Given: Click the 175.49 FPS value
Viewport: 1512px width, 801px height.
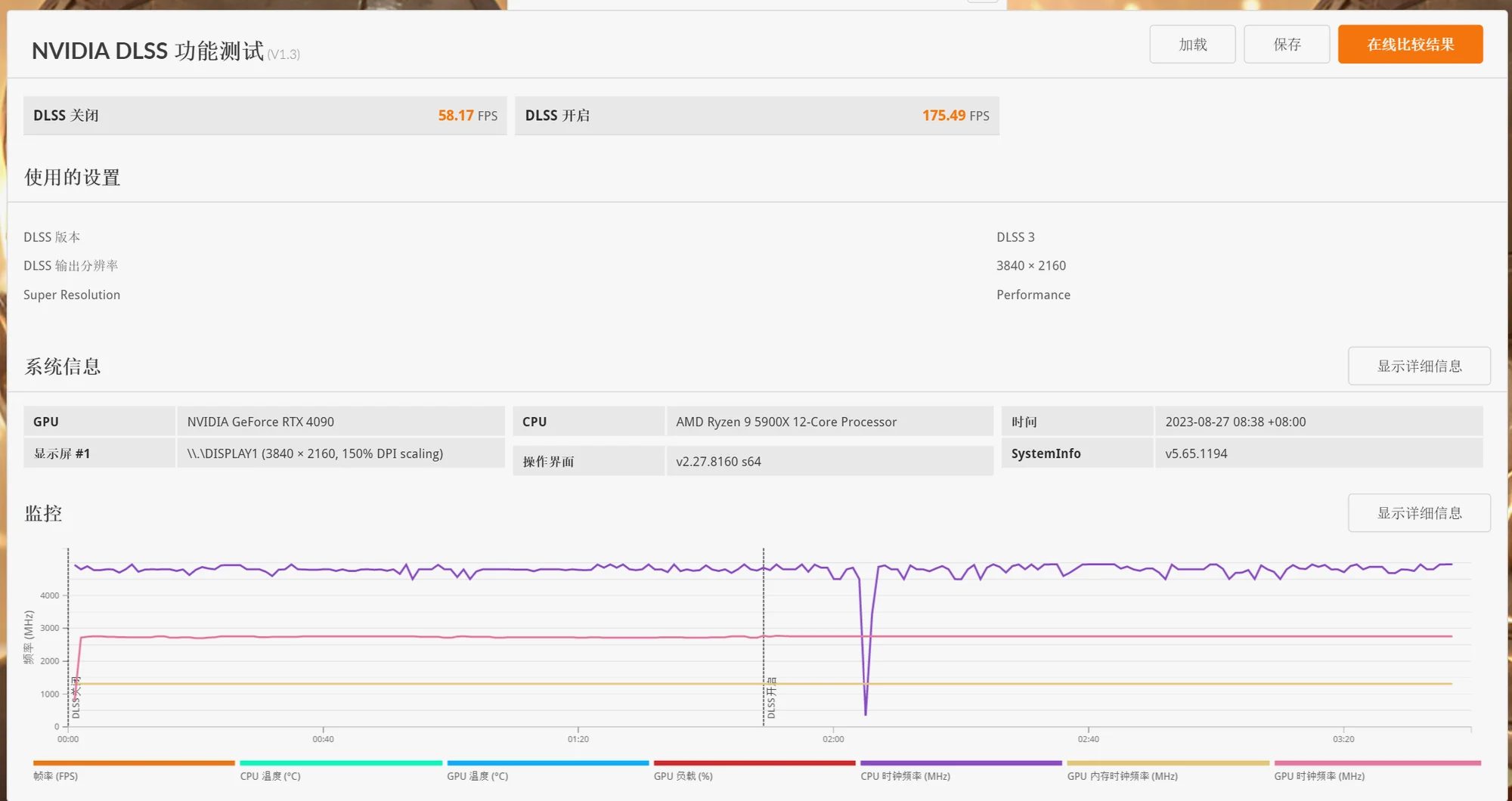Looking at the screenshot, I should tap(956, 116).
